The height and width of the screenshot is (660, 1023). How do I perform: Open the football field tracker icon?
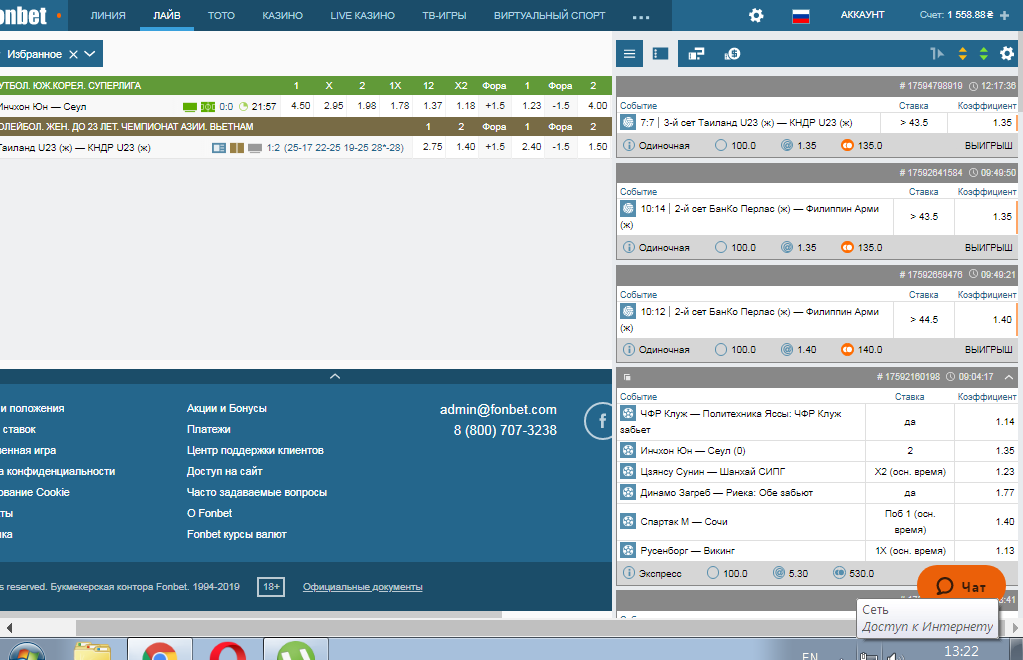(207, 106)
